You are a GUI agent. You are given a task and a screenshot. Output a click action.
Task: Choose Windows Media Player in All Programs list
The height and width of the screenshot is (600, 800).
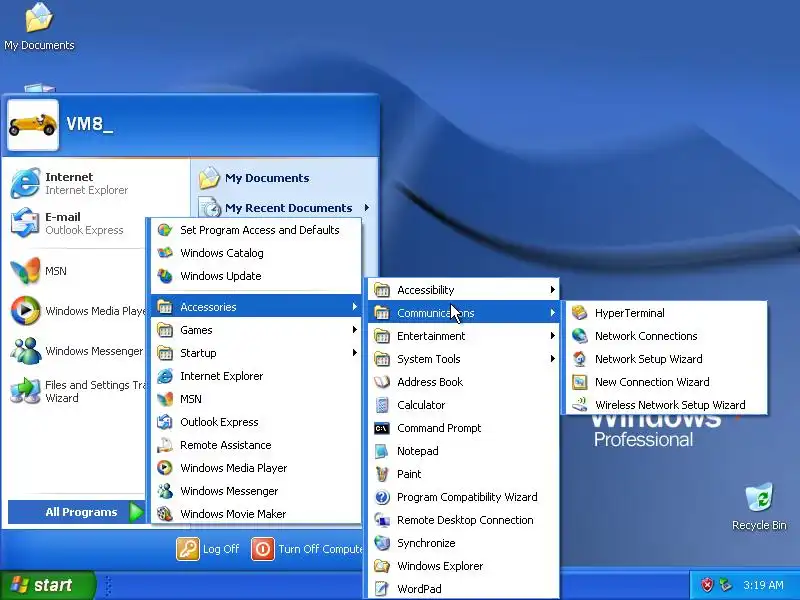click(x=256, y=468)
